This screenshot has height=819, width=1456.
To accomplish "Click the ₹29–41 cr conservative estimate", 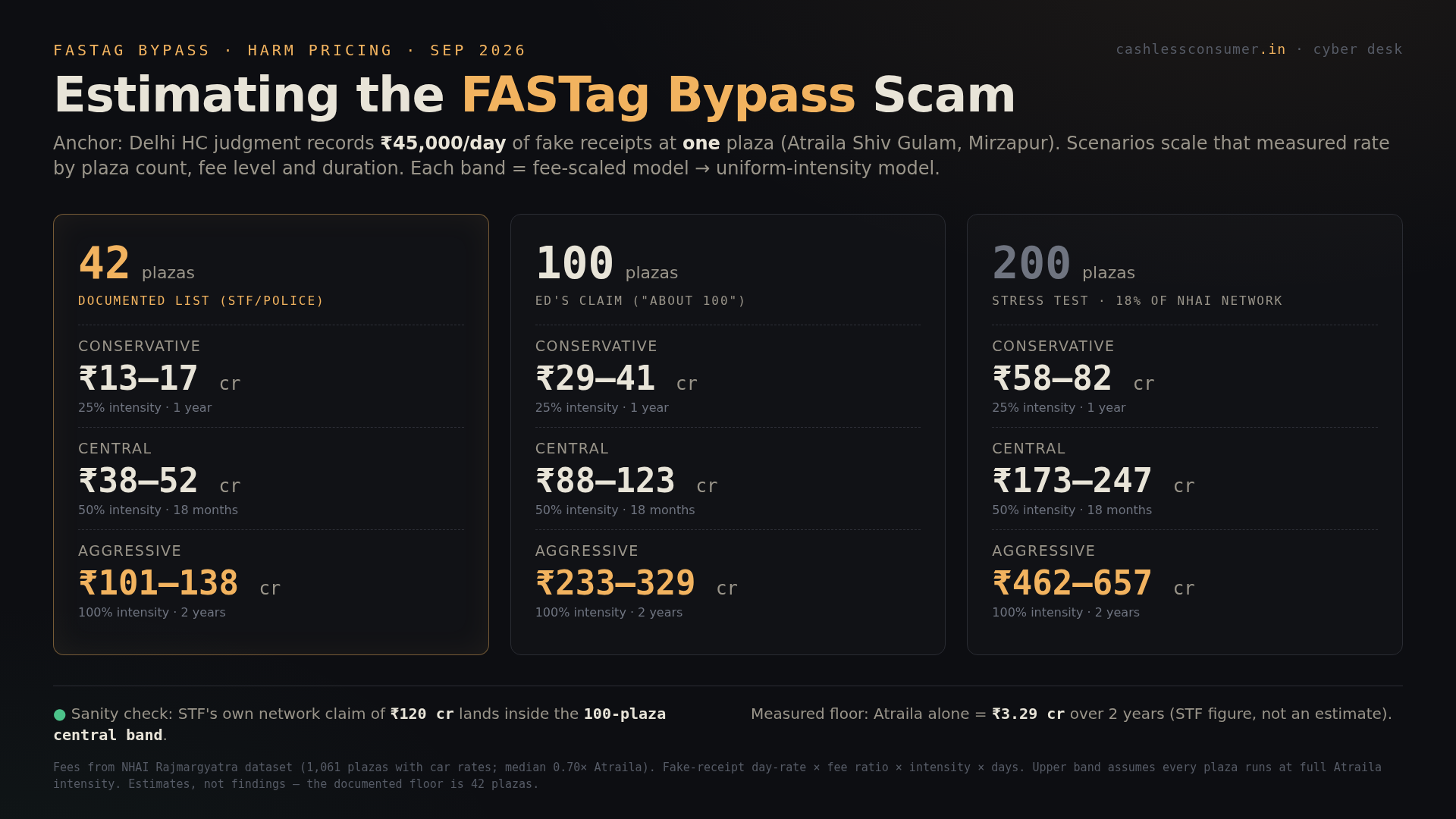I will 617,378.
